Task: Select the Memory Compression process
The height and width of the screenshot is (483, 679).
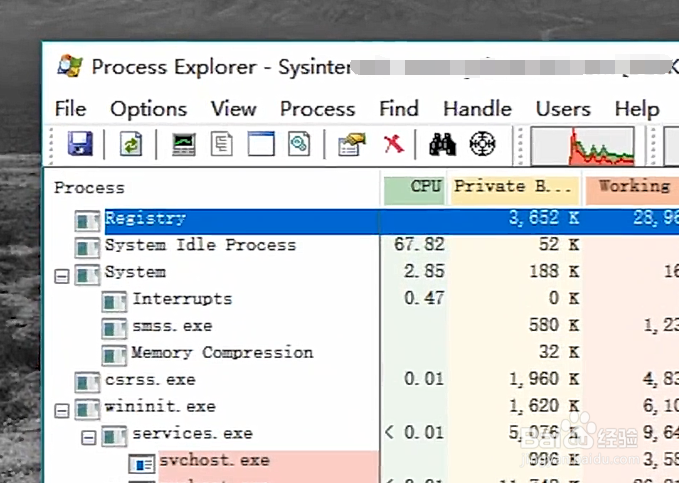Action: point(222,353)
